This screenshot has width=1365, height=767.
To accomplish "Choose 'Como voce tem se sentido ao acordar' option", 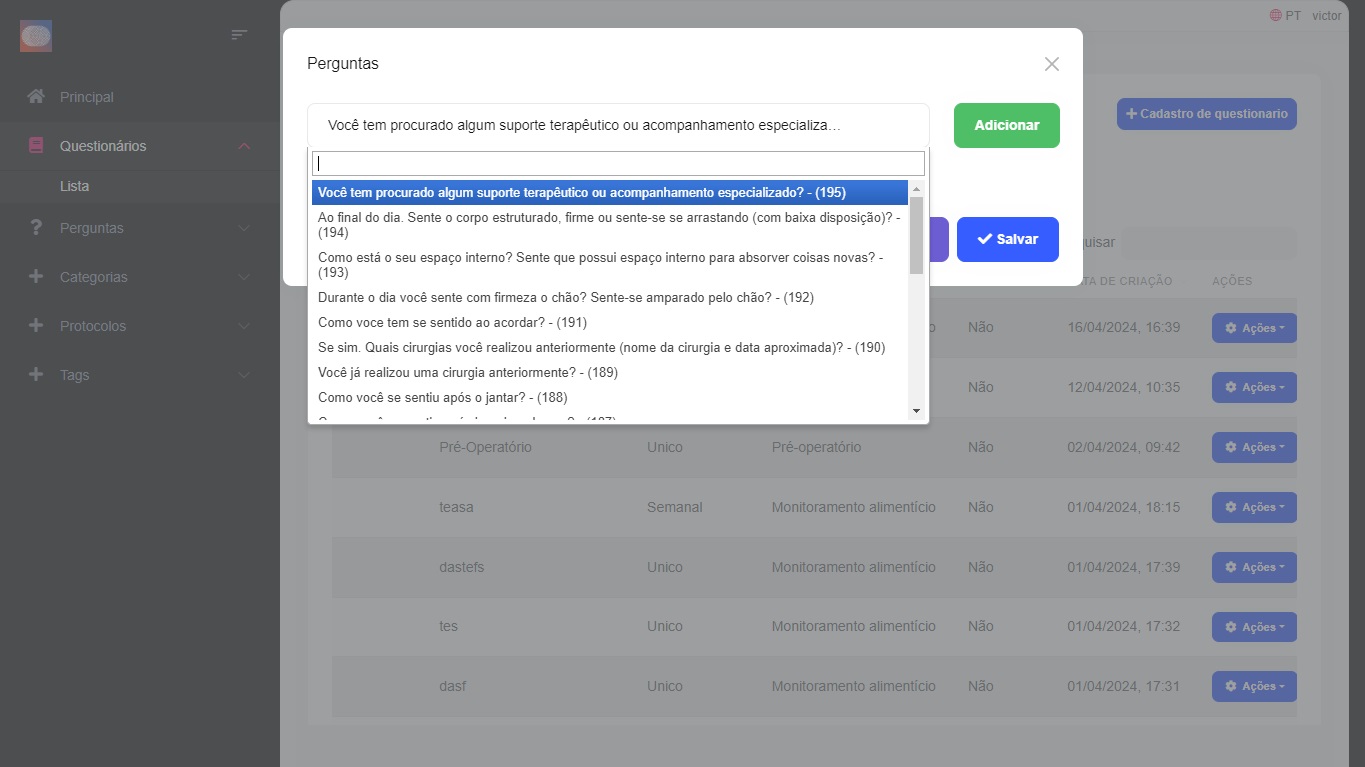I will click(452, 323).
